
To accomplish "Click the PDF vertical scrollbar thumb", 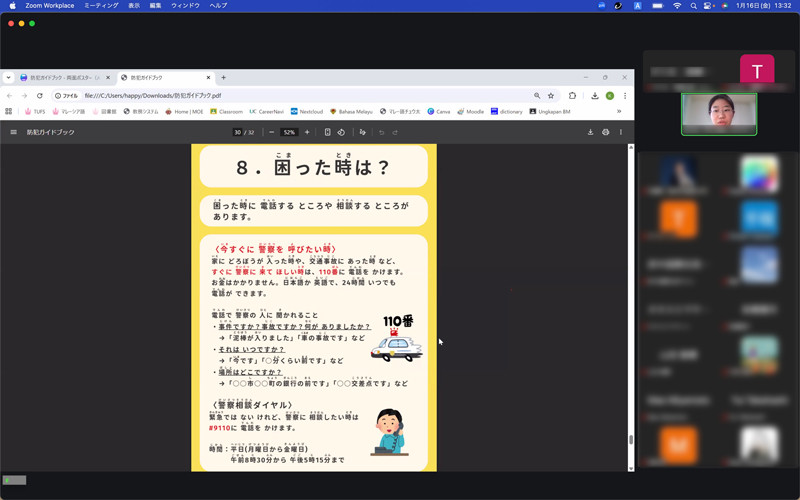I will coord(630,440).
